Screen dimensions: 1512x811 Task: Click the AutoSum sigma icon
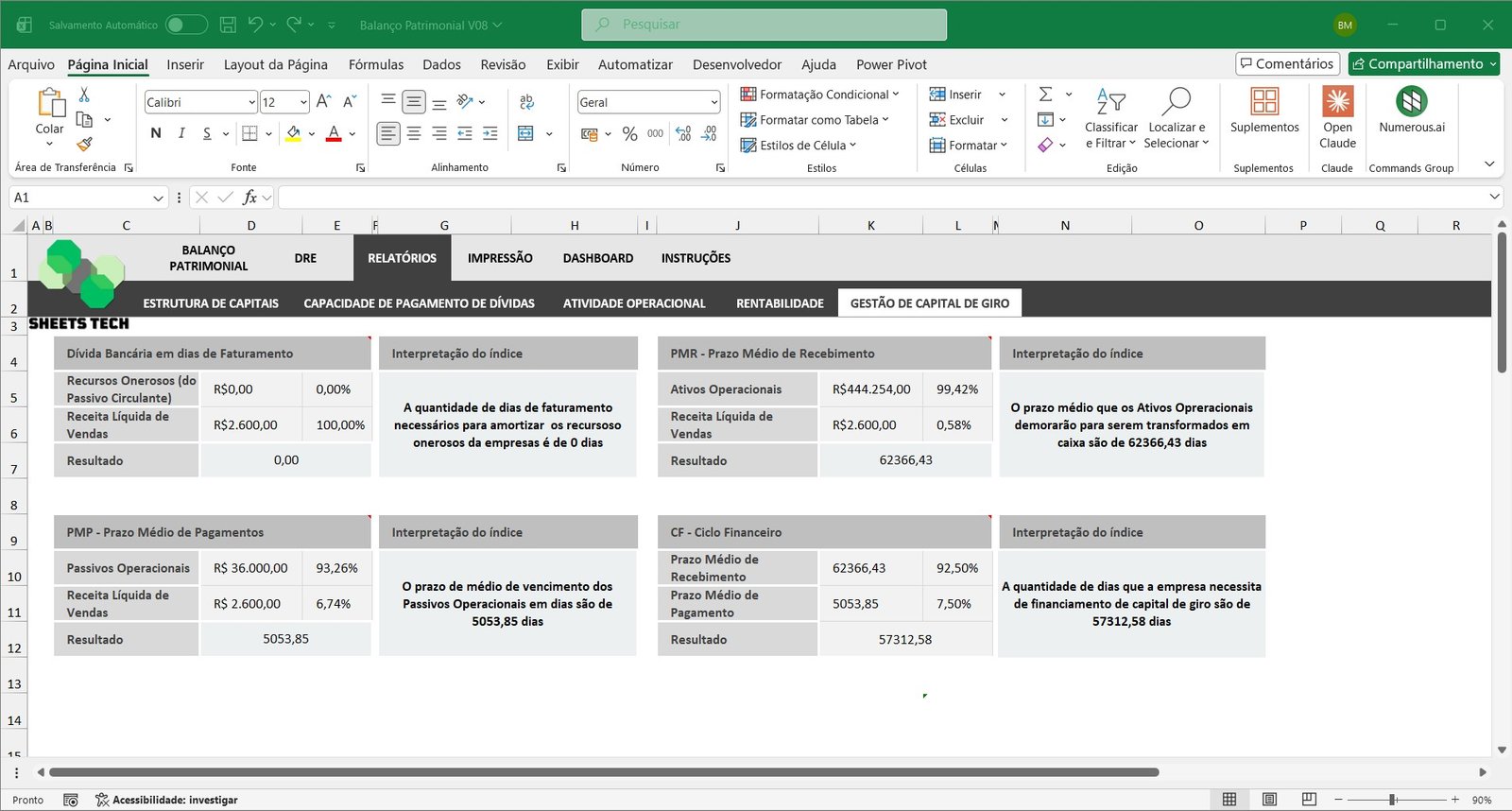[1045, 95]
